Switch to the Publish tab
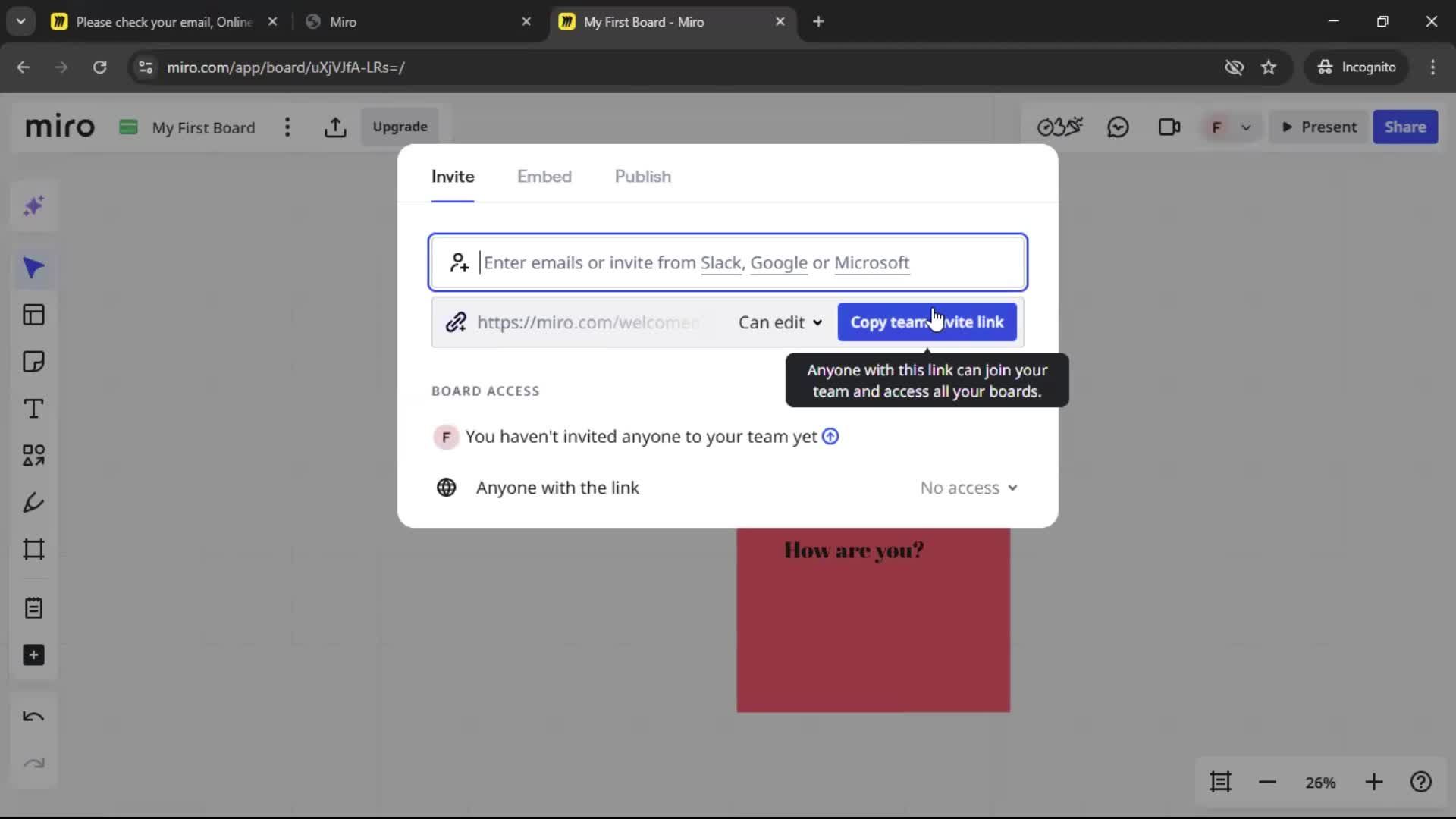 pos(643,177)
